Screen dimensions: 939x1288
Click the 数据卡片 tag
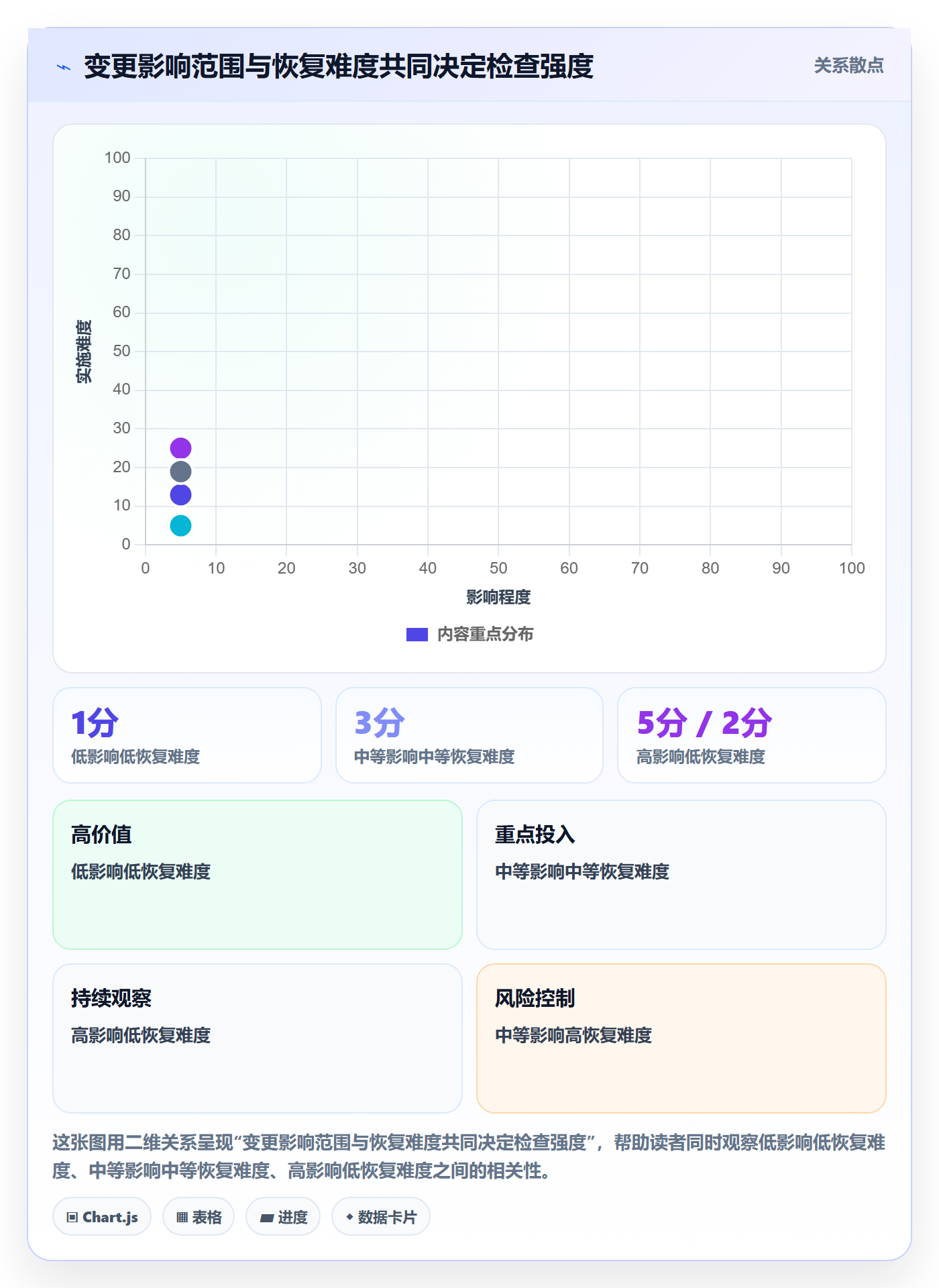click(x=381, y=1217)
